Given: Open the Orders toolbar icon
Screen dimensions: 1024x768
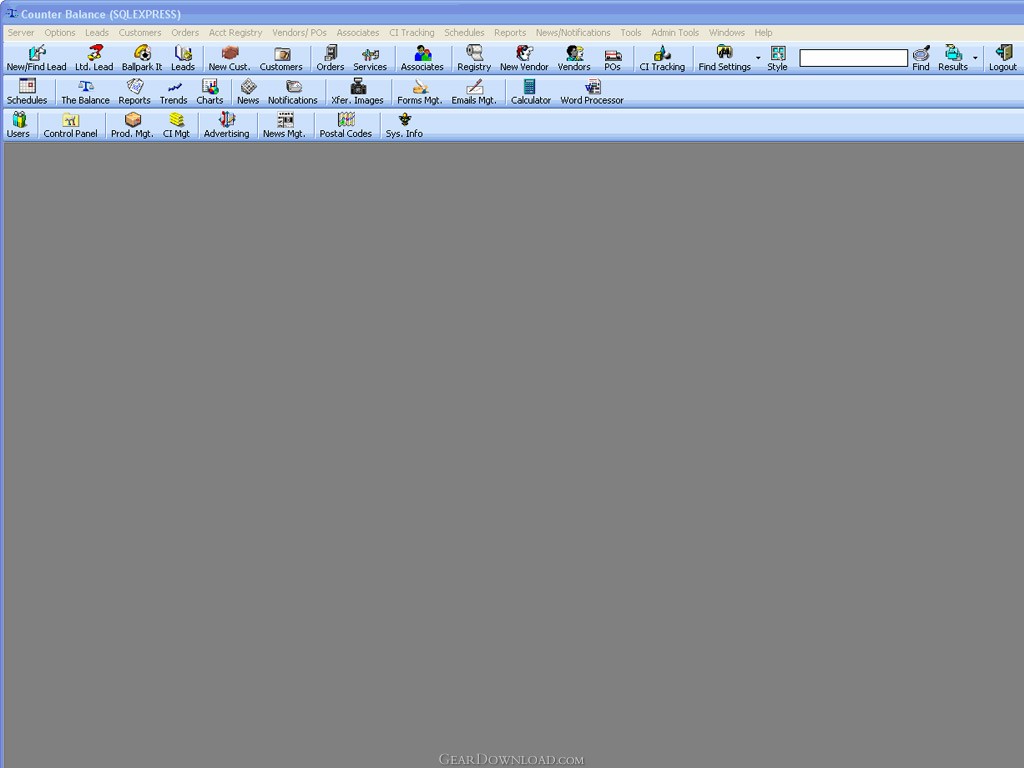Looking at the screenshot, I should [330, 58].
